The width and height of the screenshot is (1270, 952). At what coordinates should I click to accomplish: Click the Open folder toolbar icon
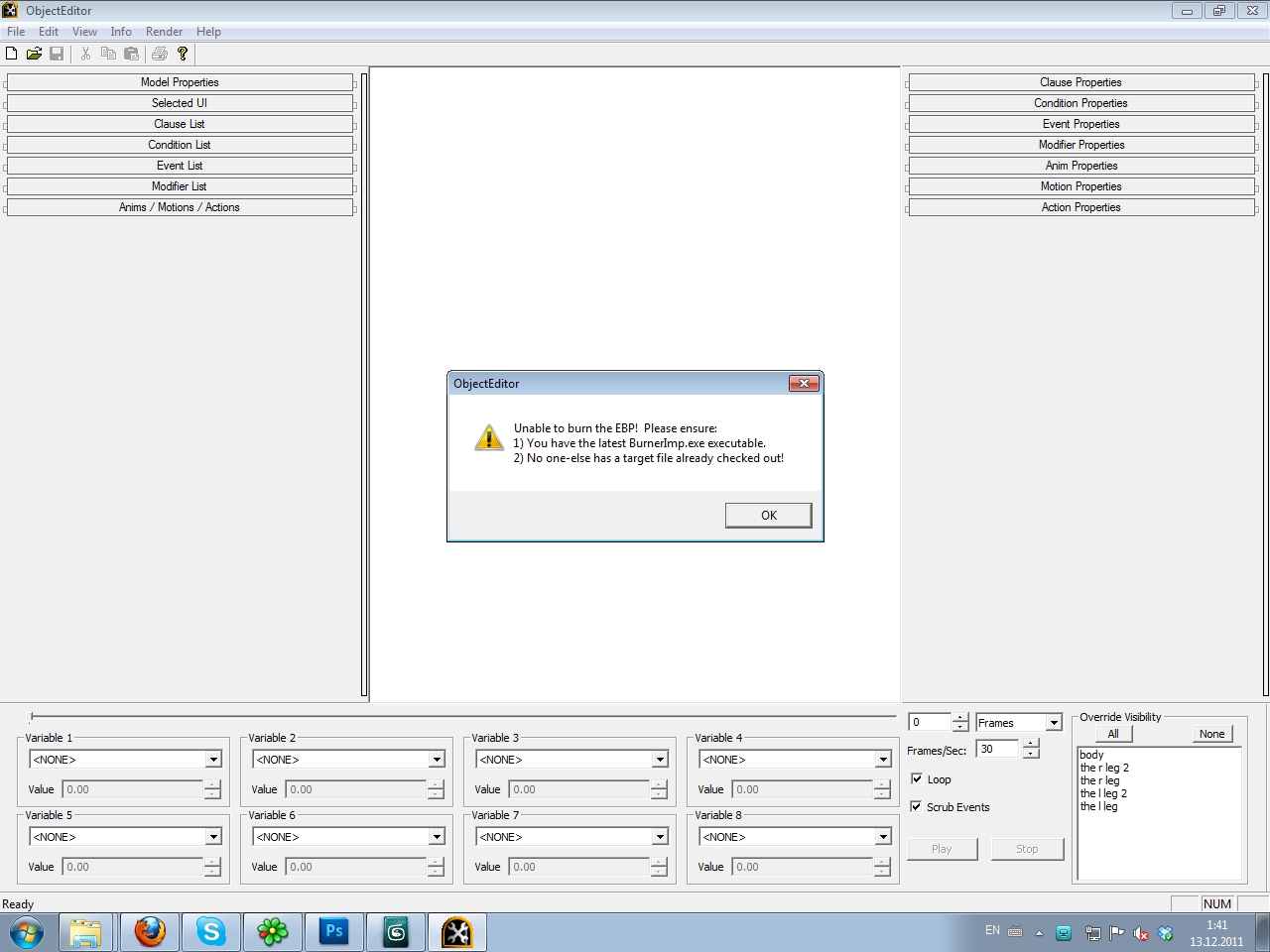click(34, 54)
